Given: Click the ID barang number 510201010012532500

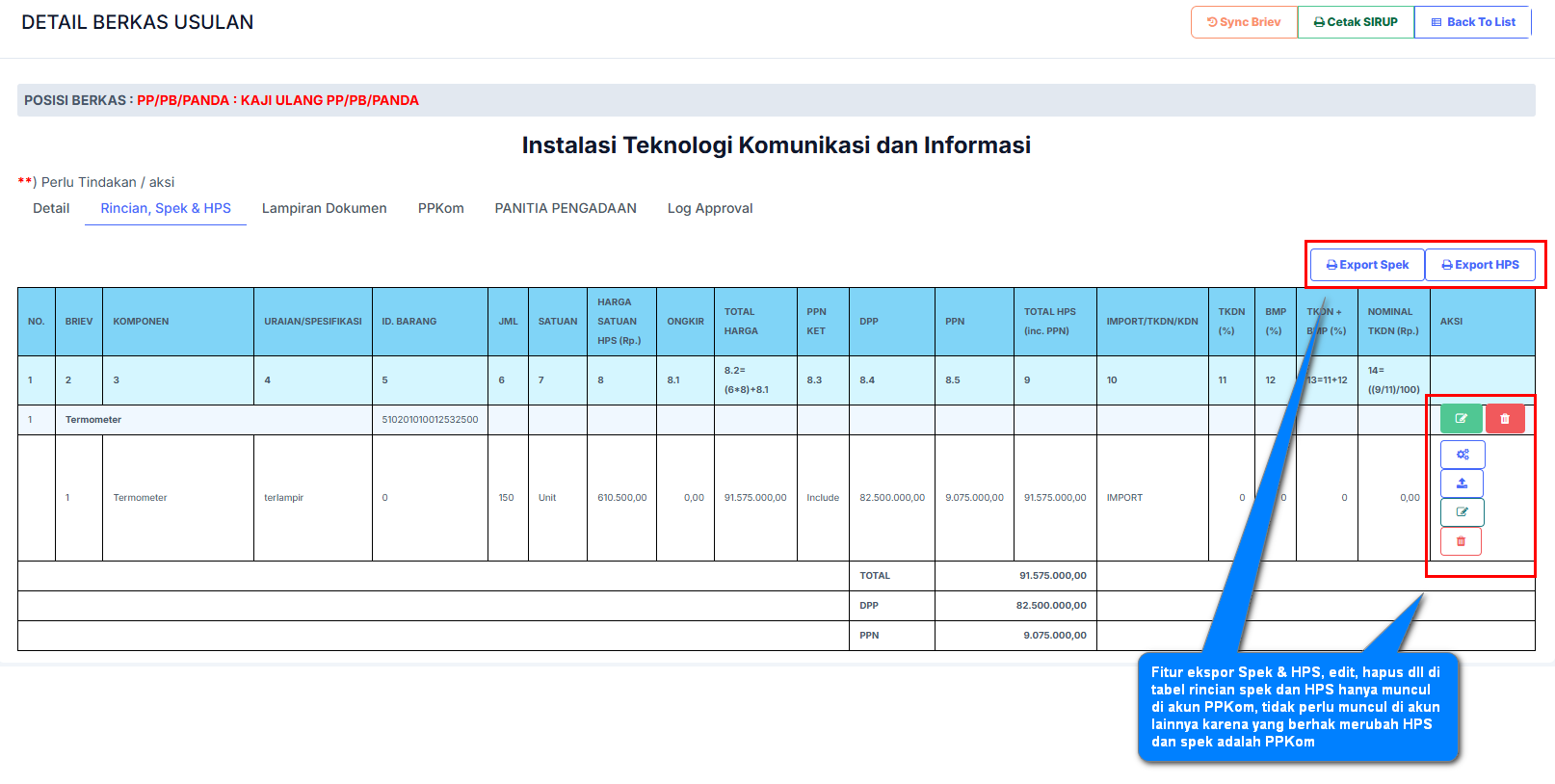Looking at the screenshot, I should coord(430,420).
